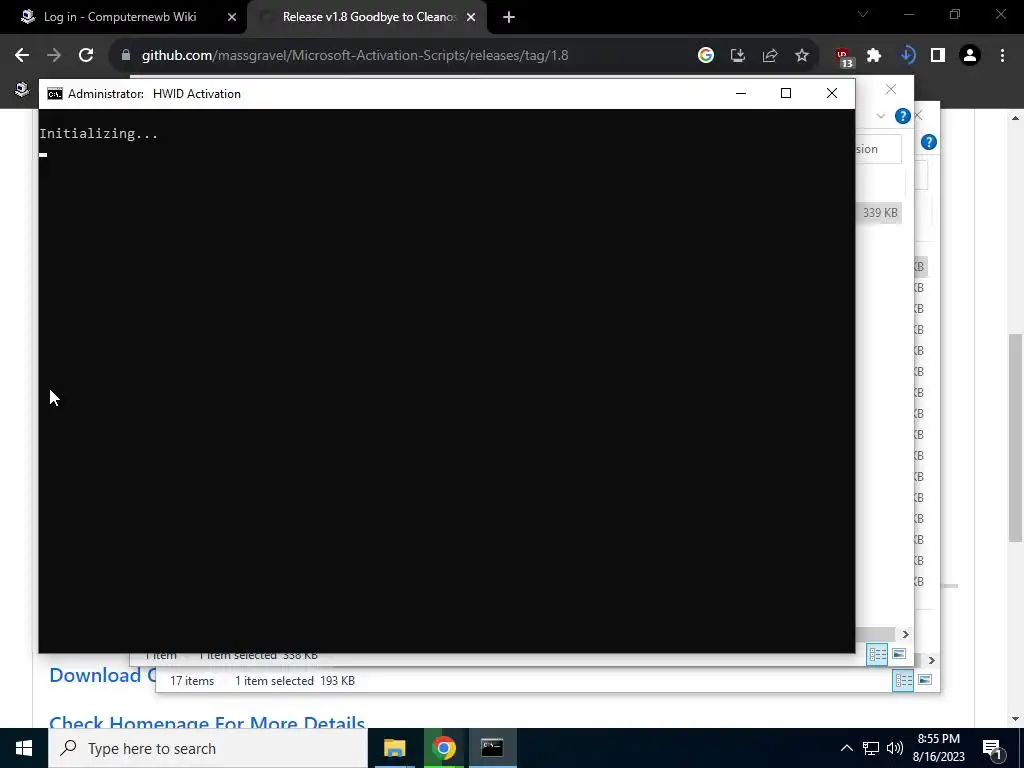Open the Extensions puzzle menu
This screenshot has height=768, width=1024.
tap(874, 56)
